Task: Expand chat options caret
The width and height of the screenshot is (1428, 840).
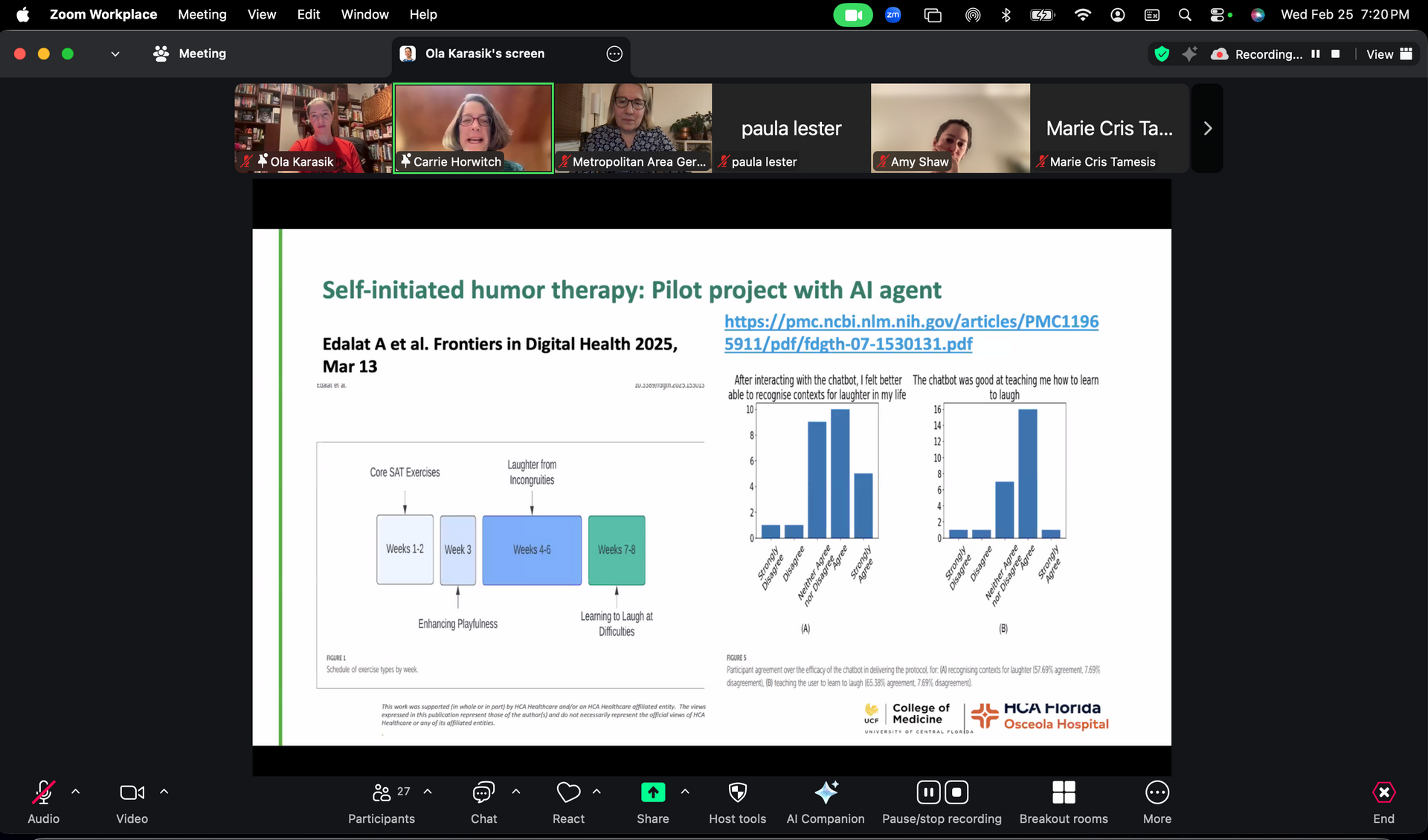Action: tap(515, 792)
